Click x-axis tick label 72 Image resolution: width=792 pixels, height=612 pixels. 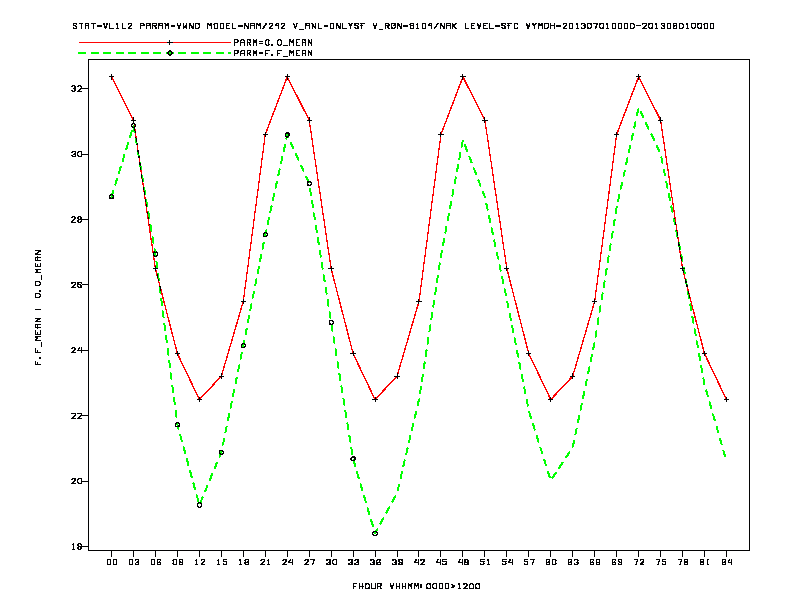coord(638,562)
